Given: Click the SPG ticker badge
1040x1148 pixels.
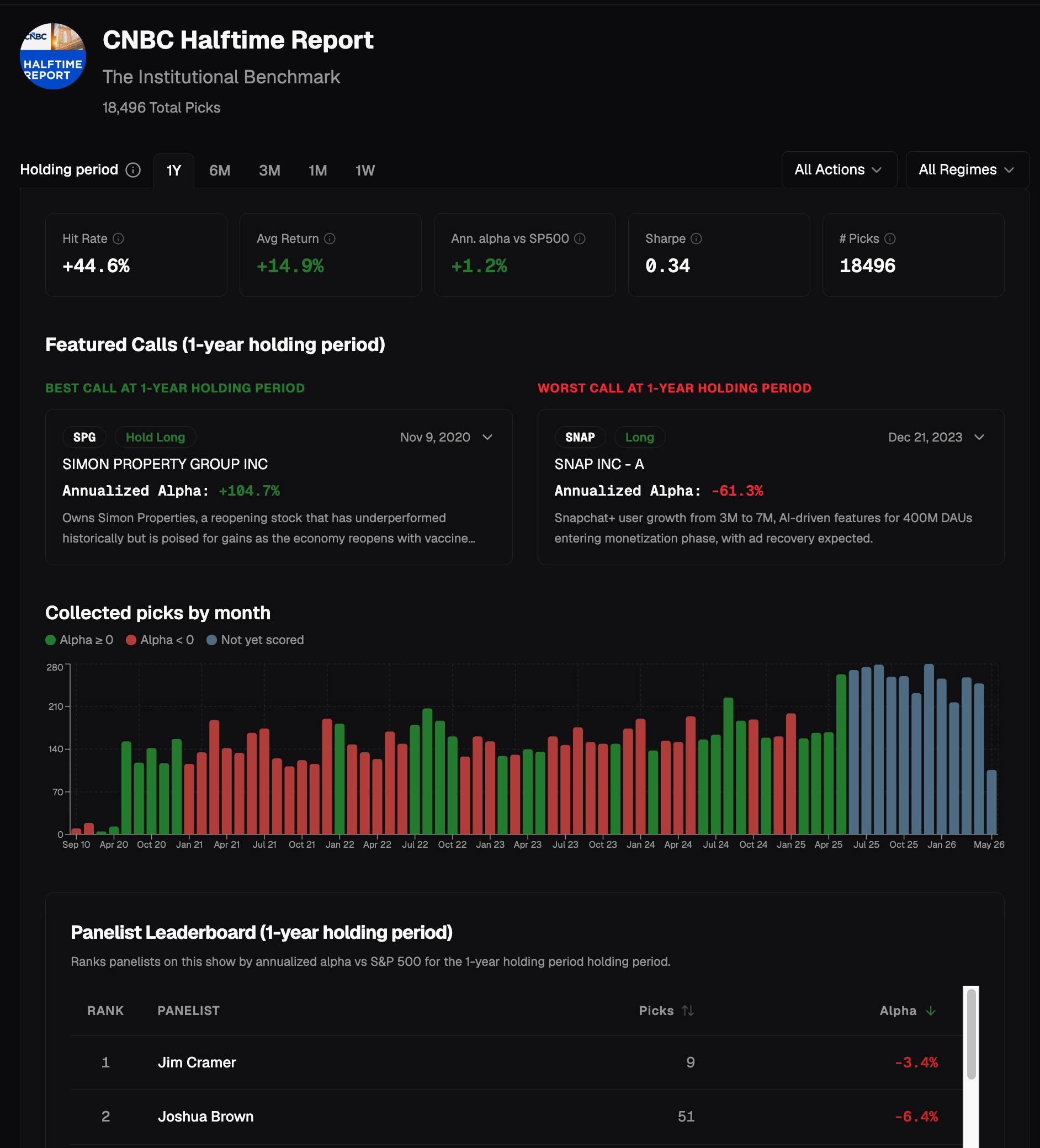Looking at the screenshot, I should [84, 437].
